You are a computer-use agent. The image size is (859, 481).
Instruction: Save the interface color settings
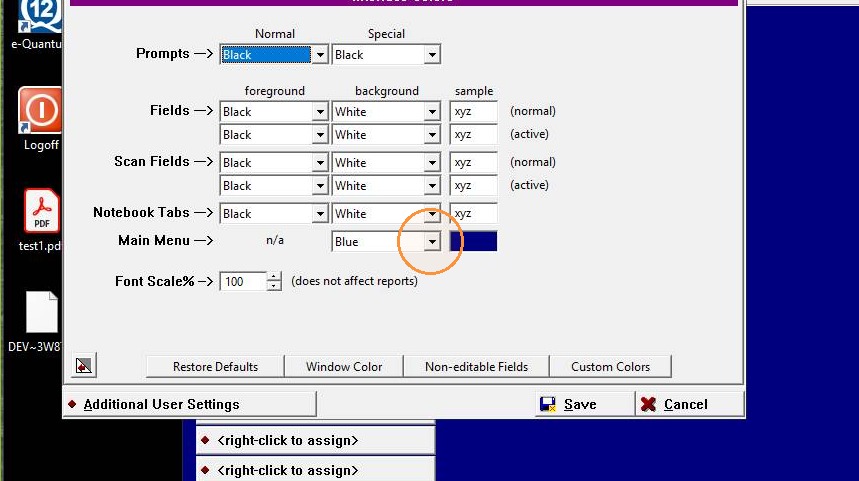point(585,404)
